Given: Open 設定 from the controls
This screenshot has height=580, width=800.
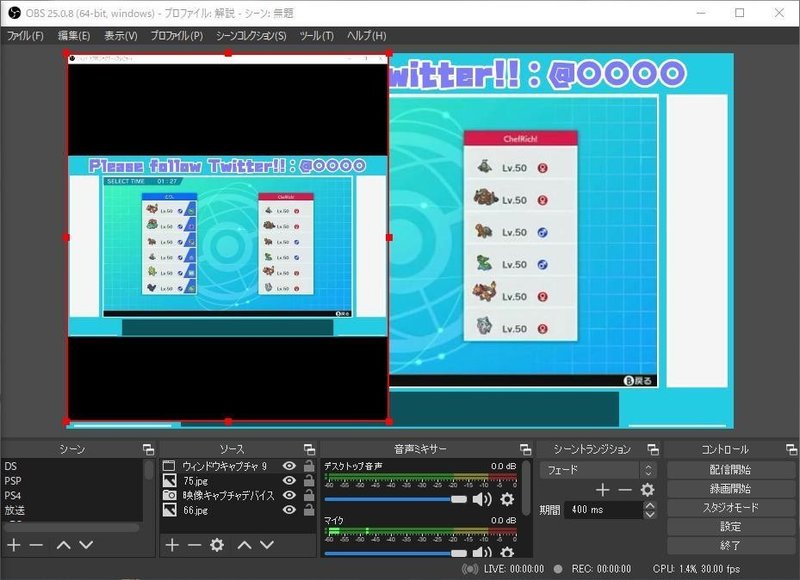Looking at the screenshot, I should tap(730, 526).
